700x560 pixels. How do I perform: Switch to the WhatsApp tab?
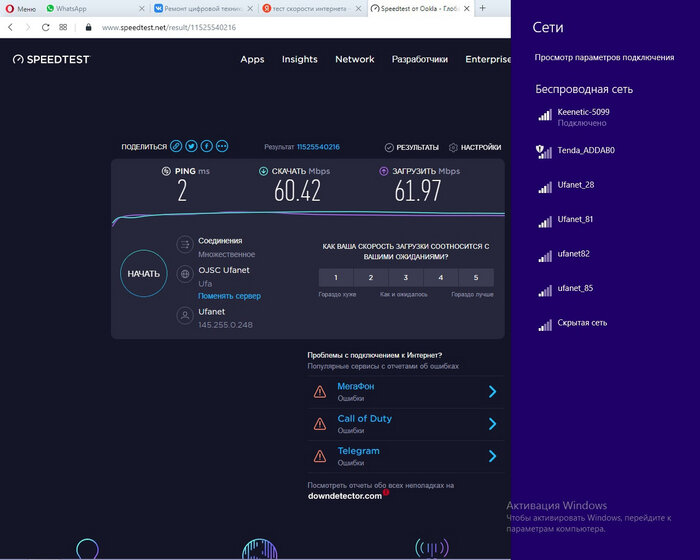tap(96, 8)
